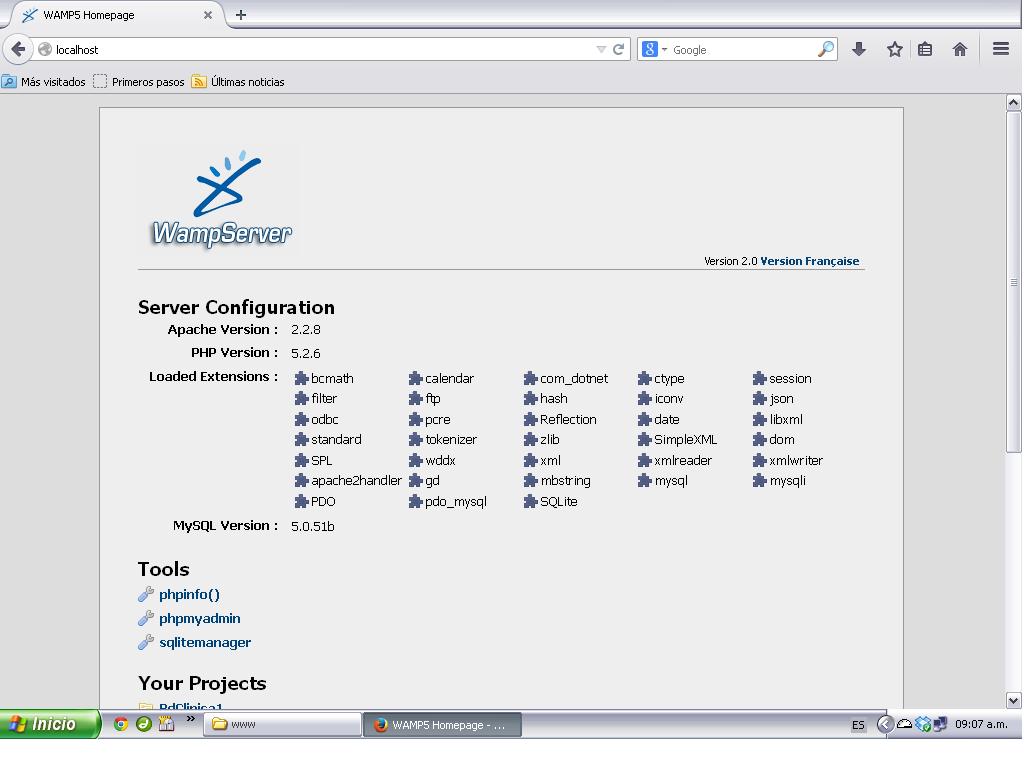
Task: Show the bookmarks list icon
Action: click(925, 49)
